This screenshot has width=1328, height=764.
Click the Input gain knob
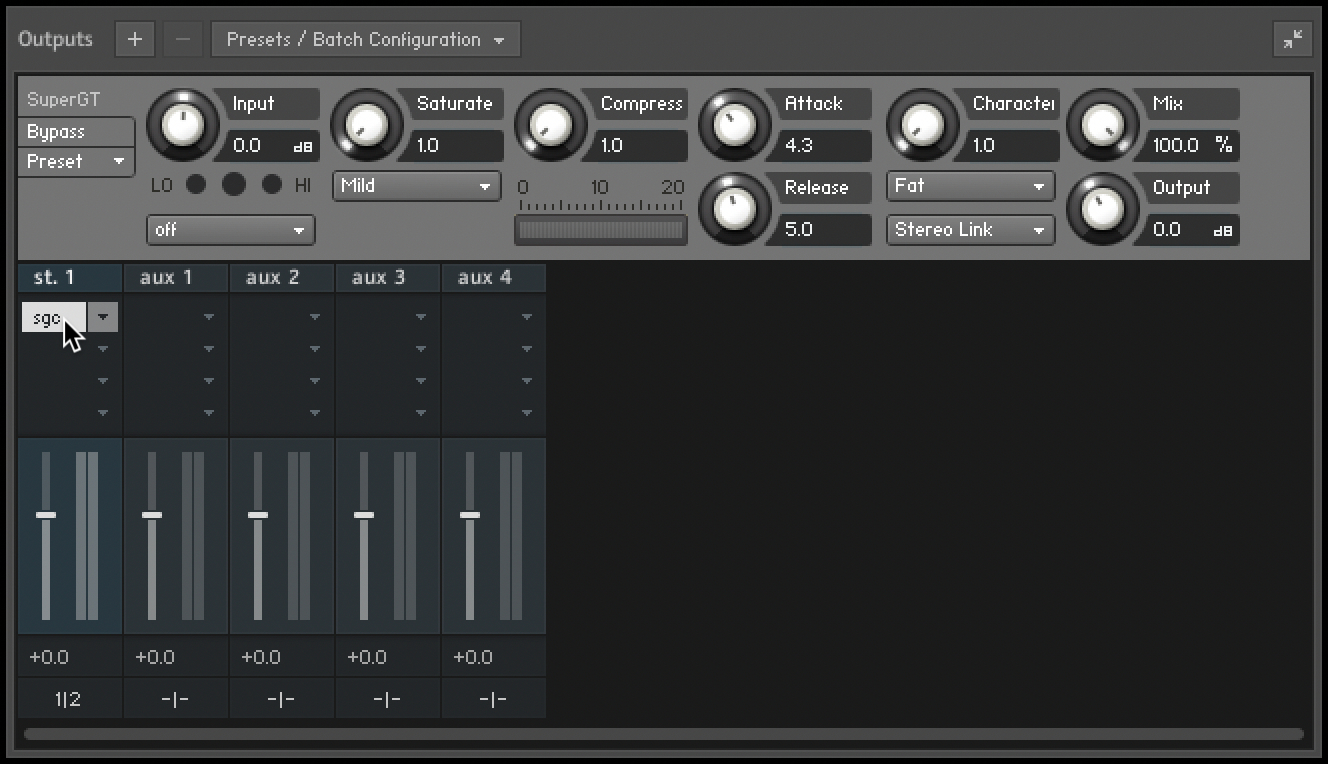pyautogui.click(x=182, y=125)
